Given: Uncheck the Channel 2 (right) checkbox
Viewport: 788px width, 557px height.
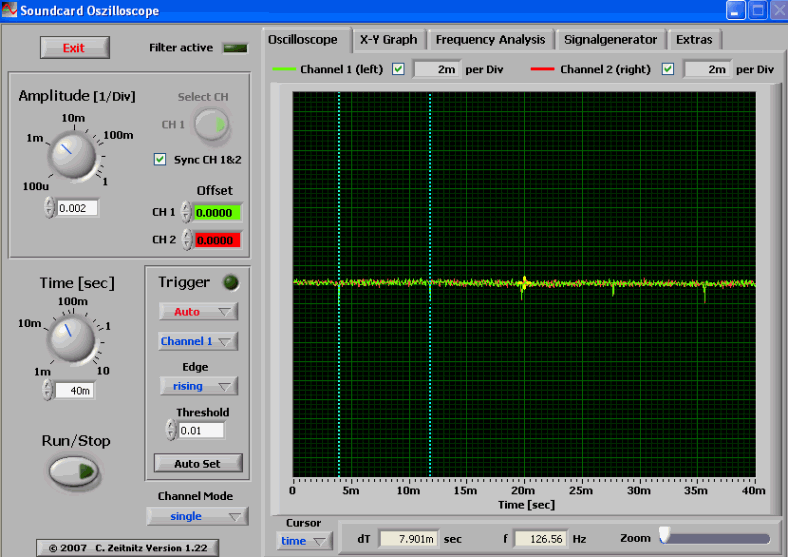Looking at the screenshot, I should (x=667, y=69).
